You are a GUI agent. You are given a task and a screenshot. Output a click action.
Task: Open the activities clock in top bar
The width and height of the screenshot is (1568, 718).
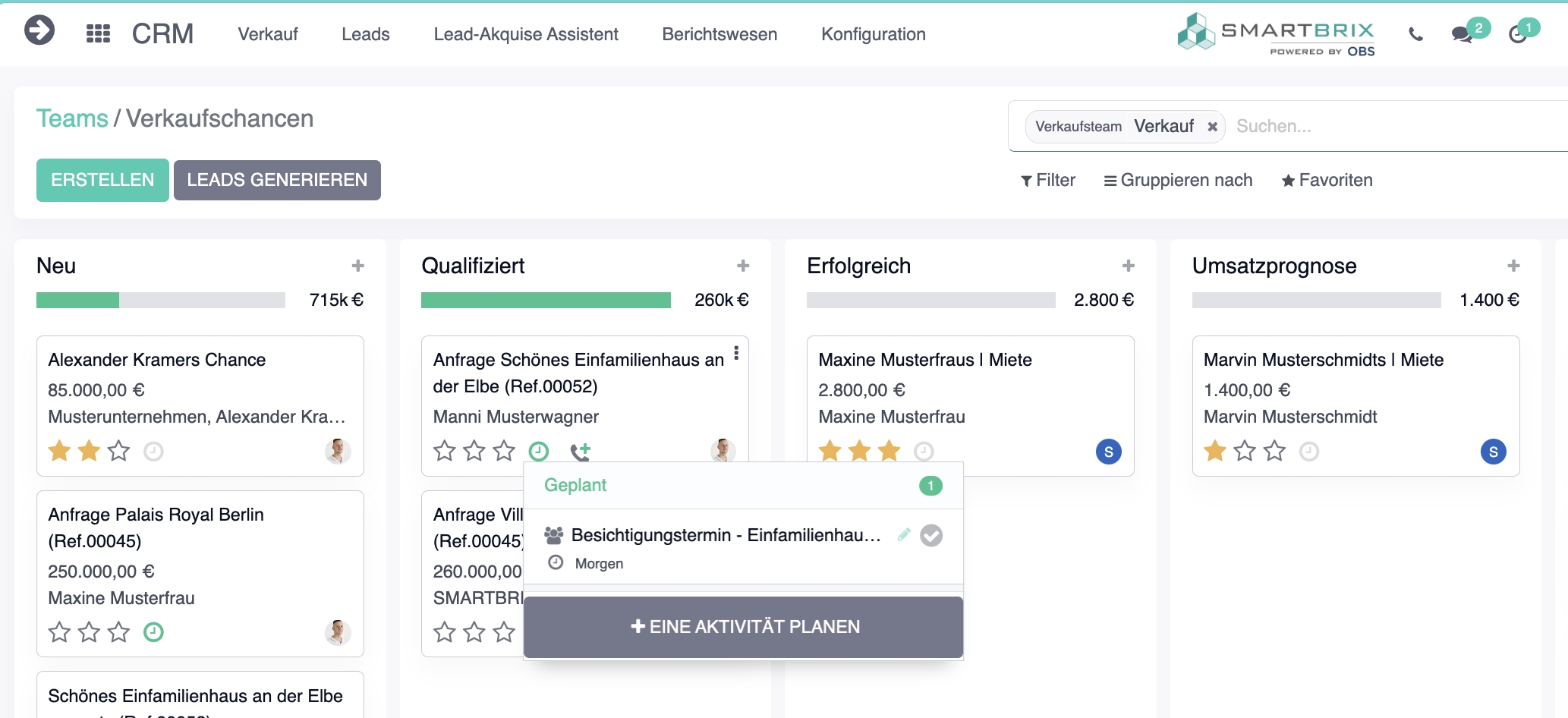coord(1517,34)
